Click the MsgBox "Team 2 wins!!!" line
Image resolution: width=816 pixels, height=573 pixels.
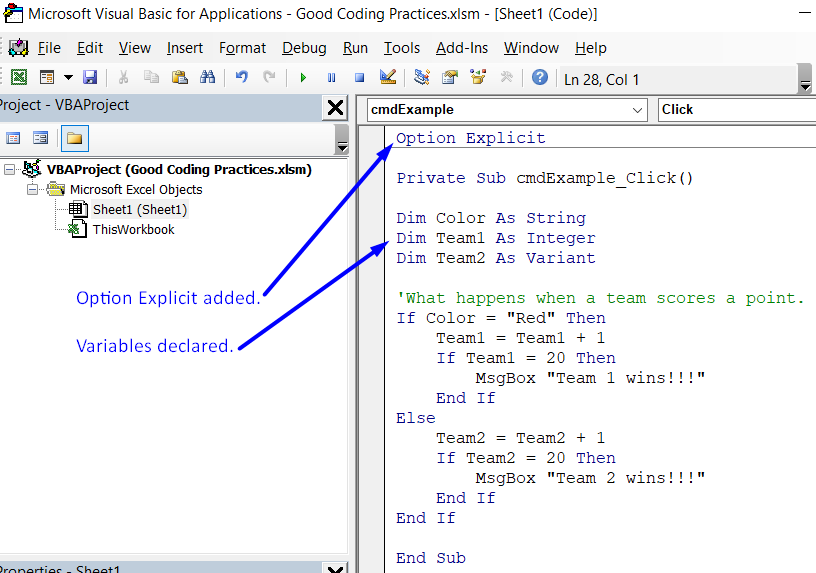[x=590, y=478]
